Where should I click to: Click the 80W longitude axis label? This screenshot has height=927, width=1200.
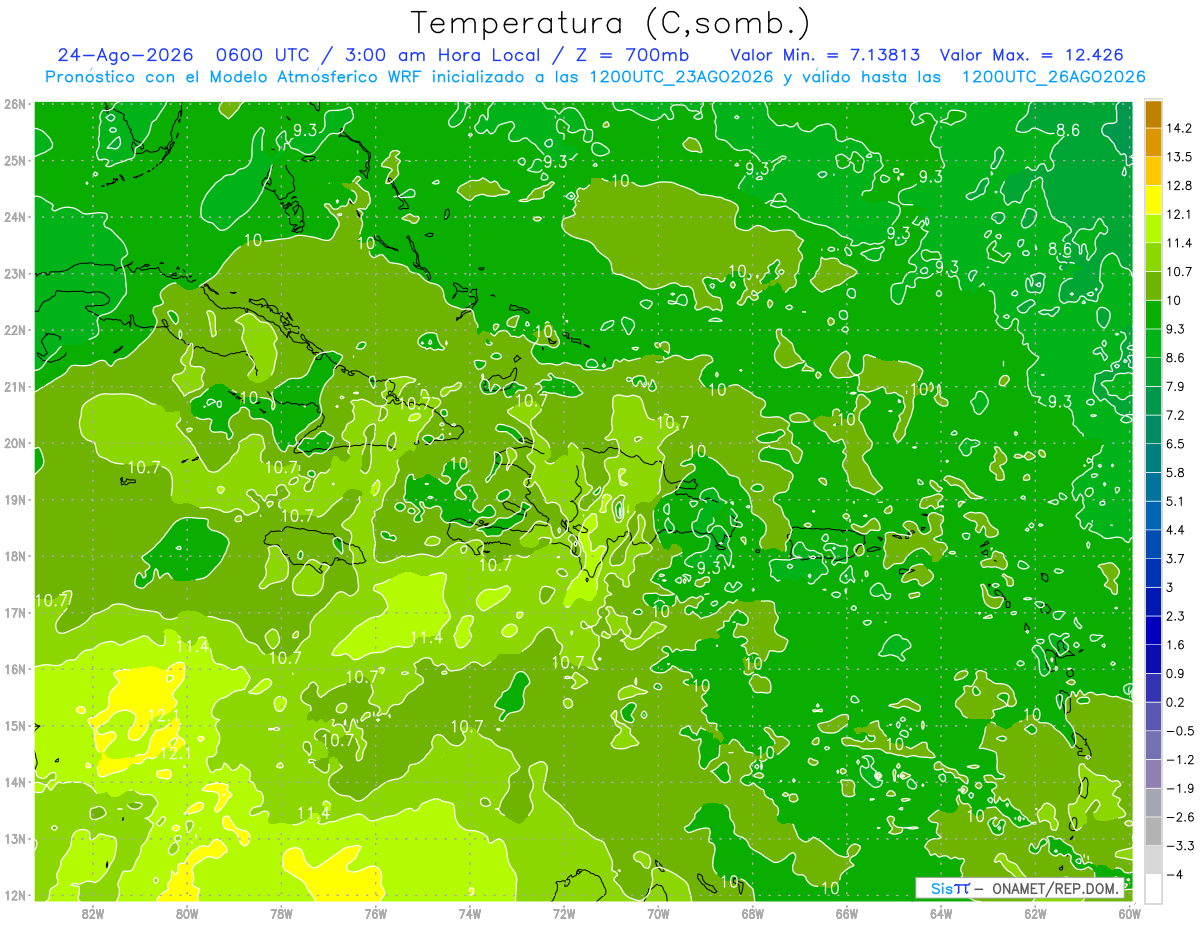pyautogui.click(x=187, y=913)
